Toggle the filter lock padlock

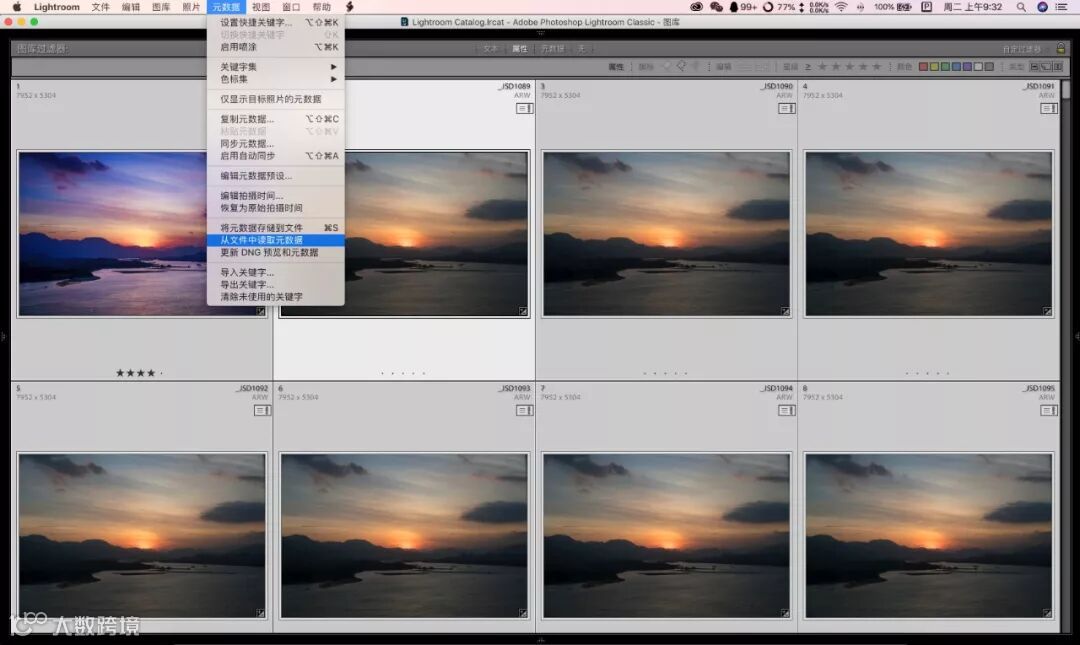tap(1061, 49)
